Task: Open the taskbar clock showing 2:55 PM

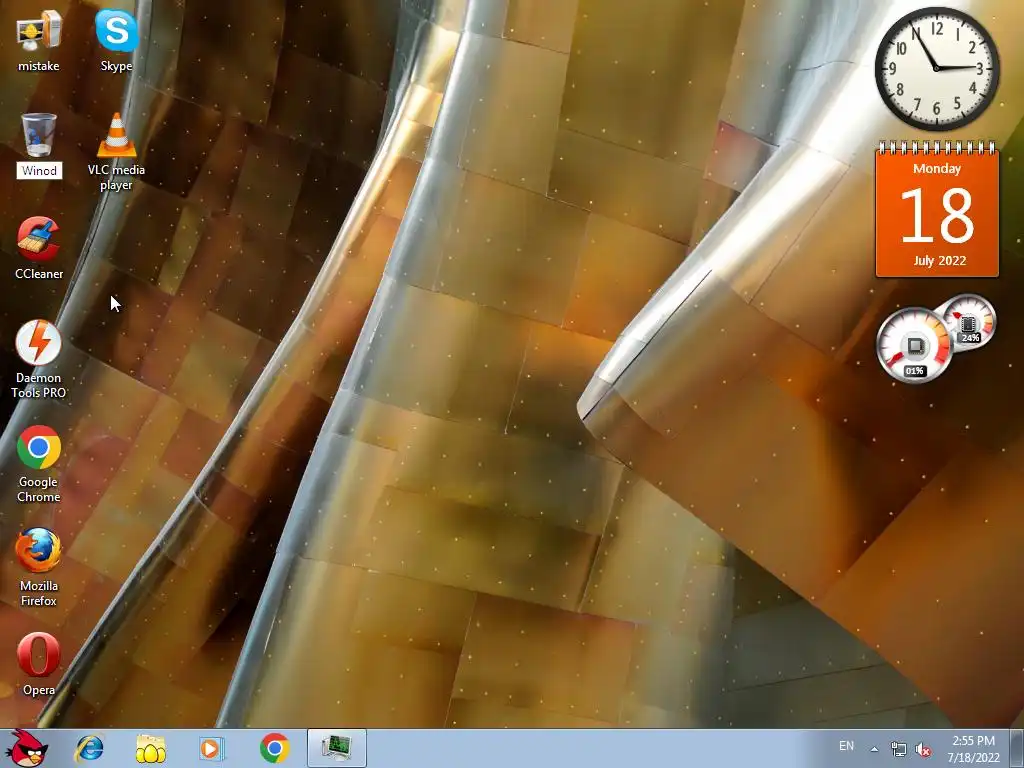Action: pos(973,749)
